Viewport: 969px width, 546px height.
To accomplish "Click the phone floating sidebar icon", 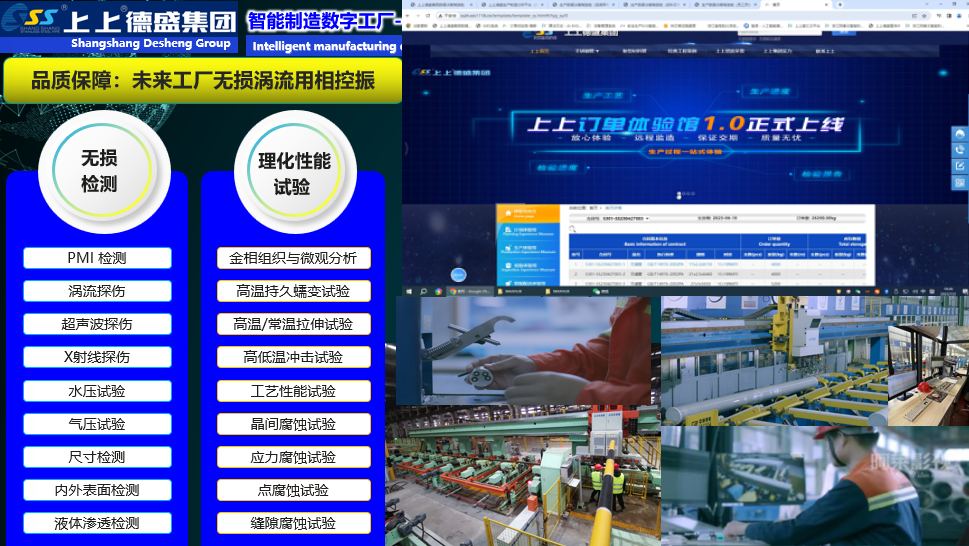I will click(960, 149).
